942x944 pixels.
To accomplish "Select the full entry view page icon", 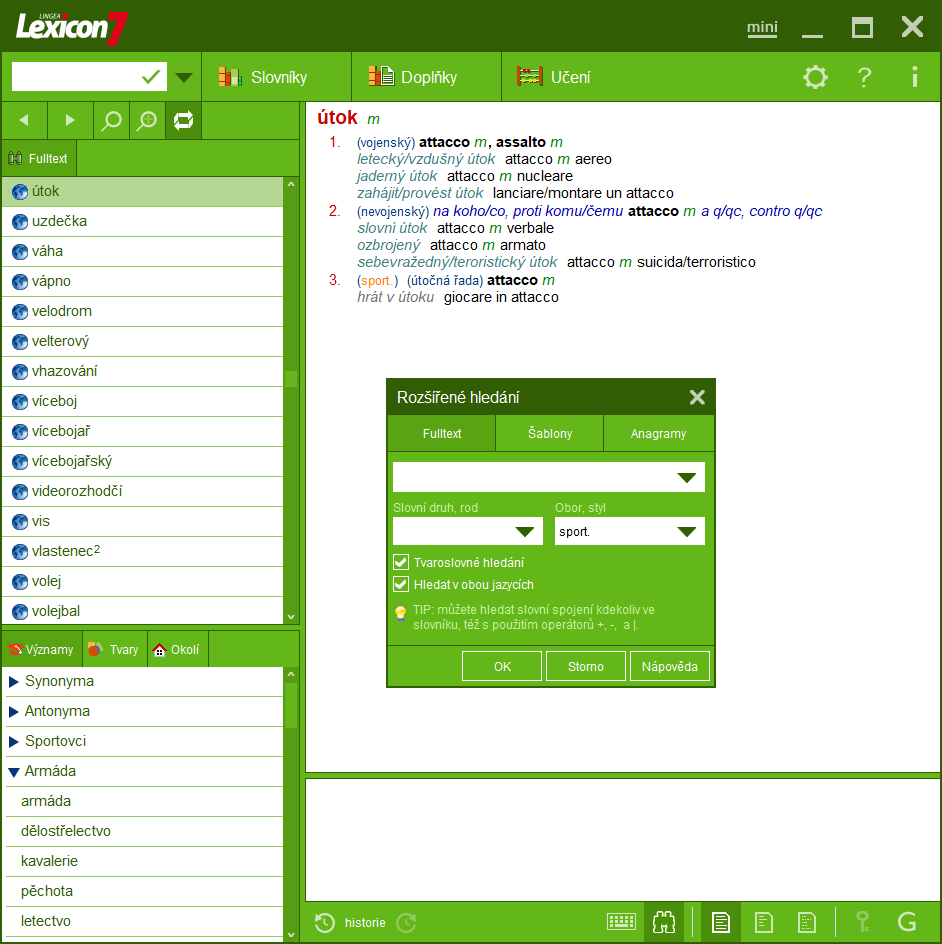I will 720,922.
